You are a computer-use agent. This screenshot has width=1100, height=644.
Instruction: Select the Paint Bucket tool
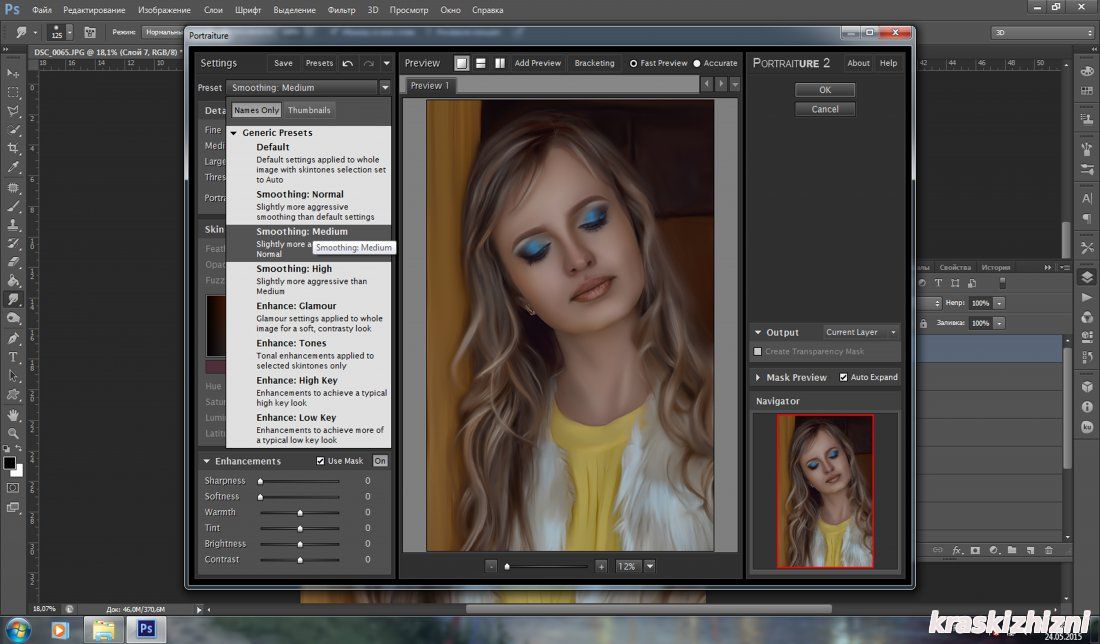tap(13, 281)
